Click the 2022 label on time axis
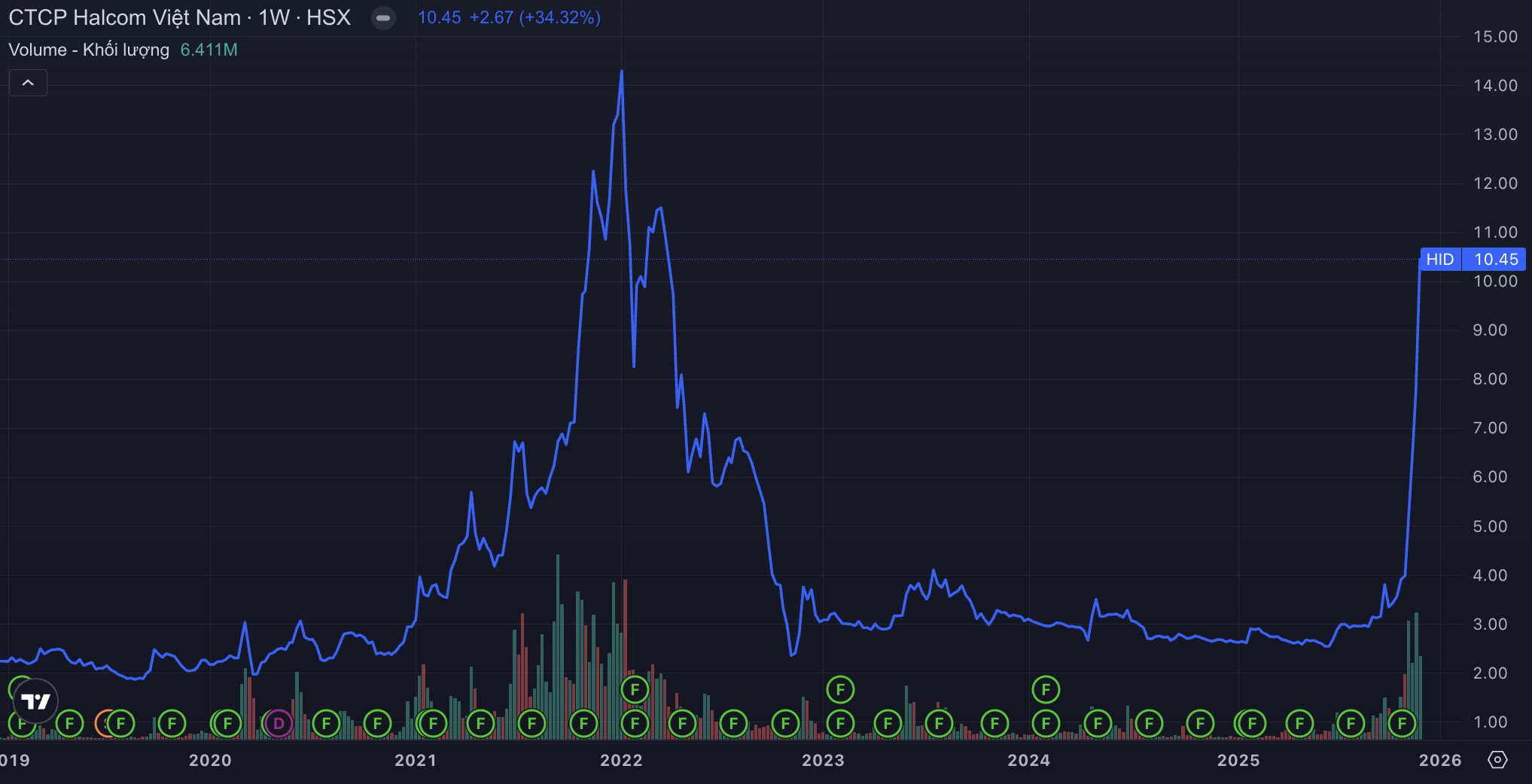Screen dimensions: 1532x784 point(621,760)
